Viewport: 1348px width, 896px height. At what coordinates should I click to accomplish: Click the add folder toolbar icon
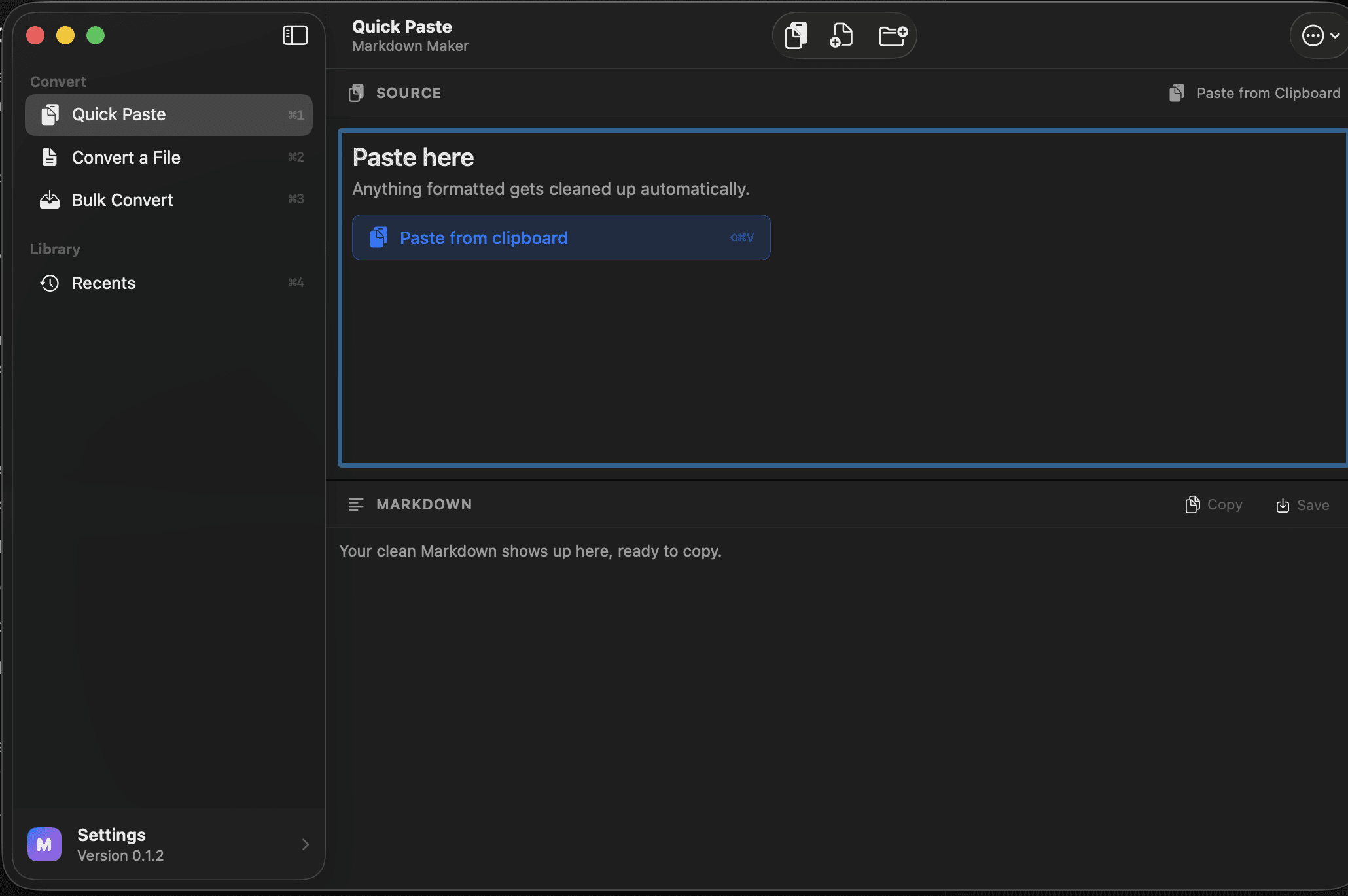[893, 35]
